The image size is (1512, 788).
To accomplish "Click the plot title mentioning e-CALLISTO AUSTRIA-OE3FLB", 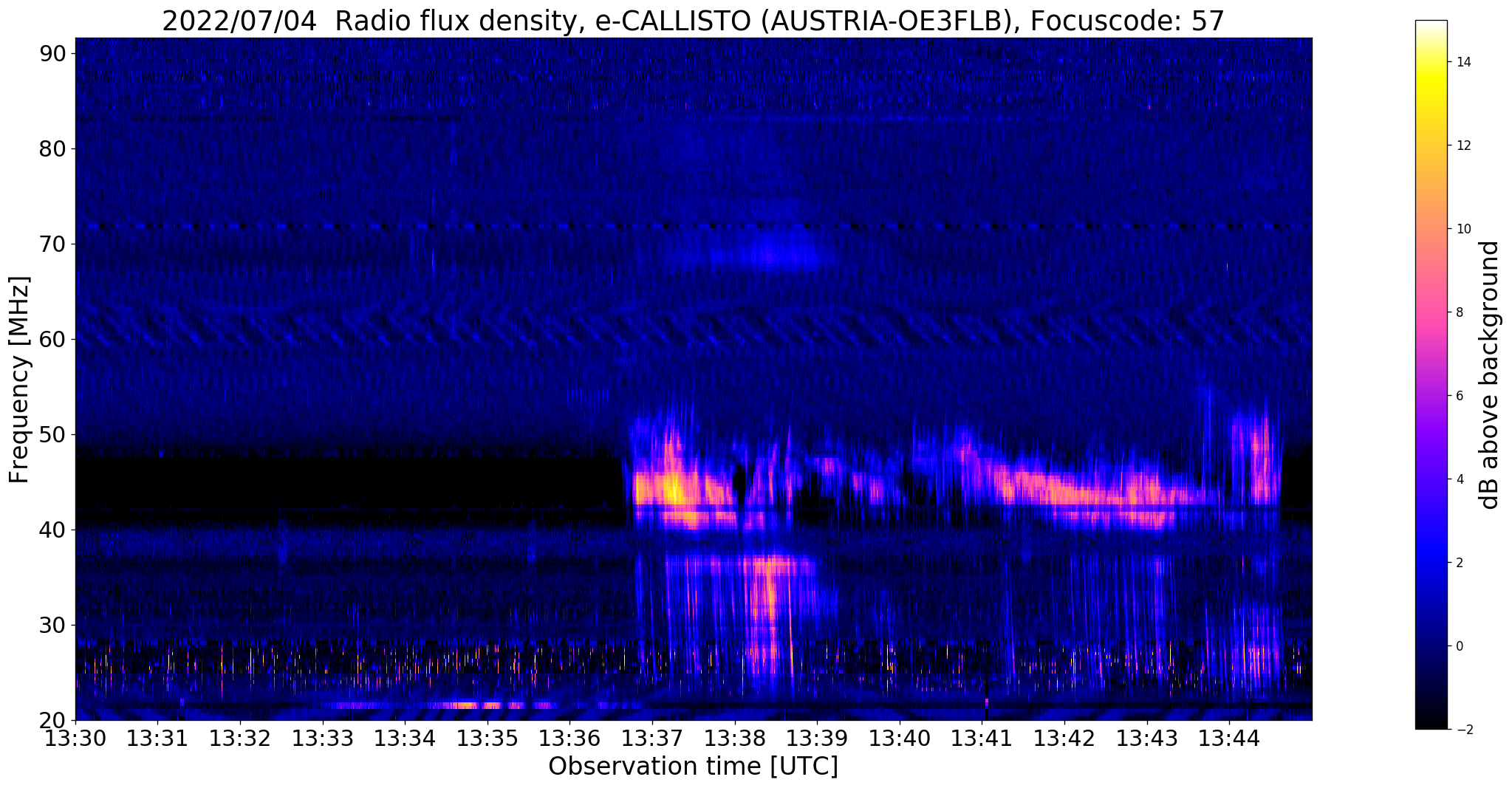I will (x=693, y=21).
